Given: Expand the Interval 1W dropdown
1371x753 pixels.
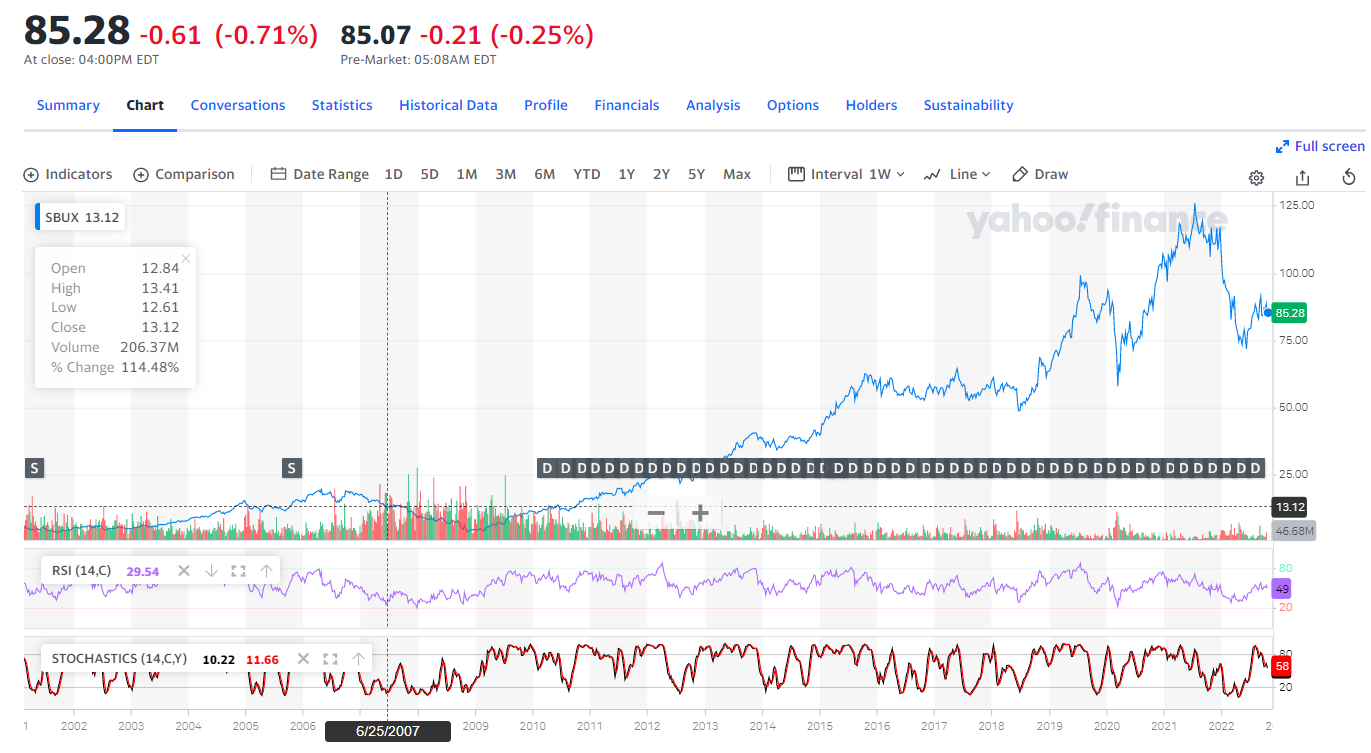Looking at the screenshot, I should click(x=846, y=174).
